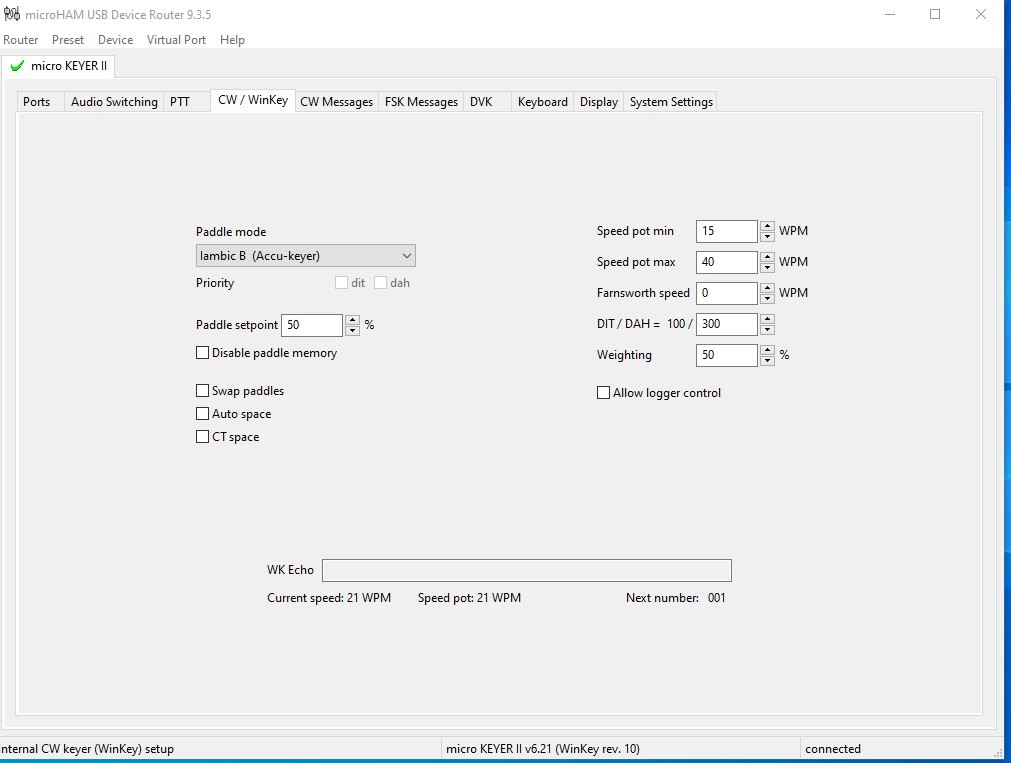1011x763 pixels.
Task: Toggle the dah priority checkbox
Action: tap(380, 283)
